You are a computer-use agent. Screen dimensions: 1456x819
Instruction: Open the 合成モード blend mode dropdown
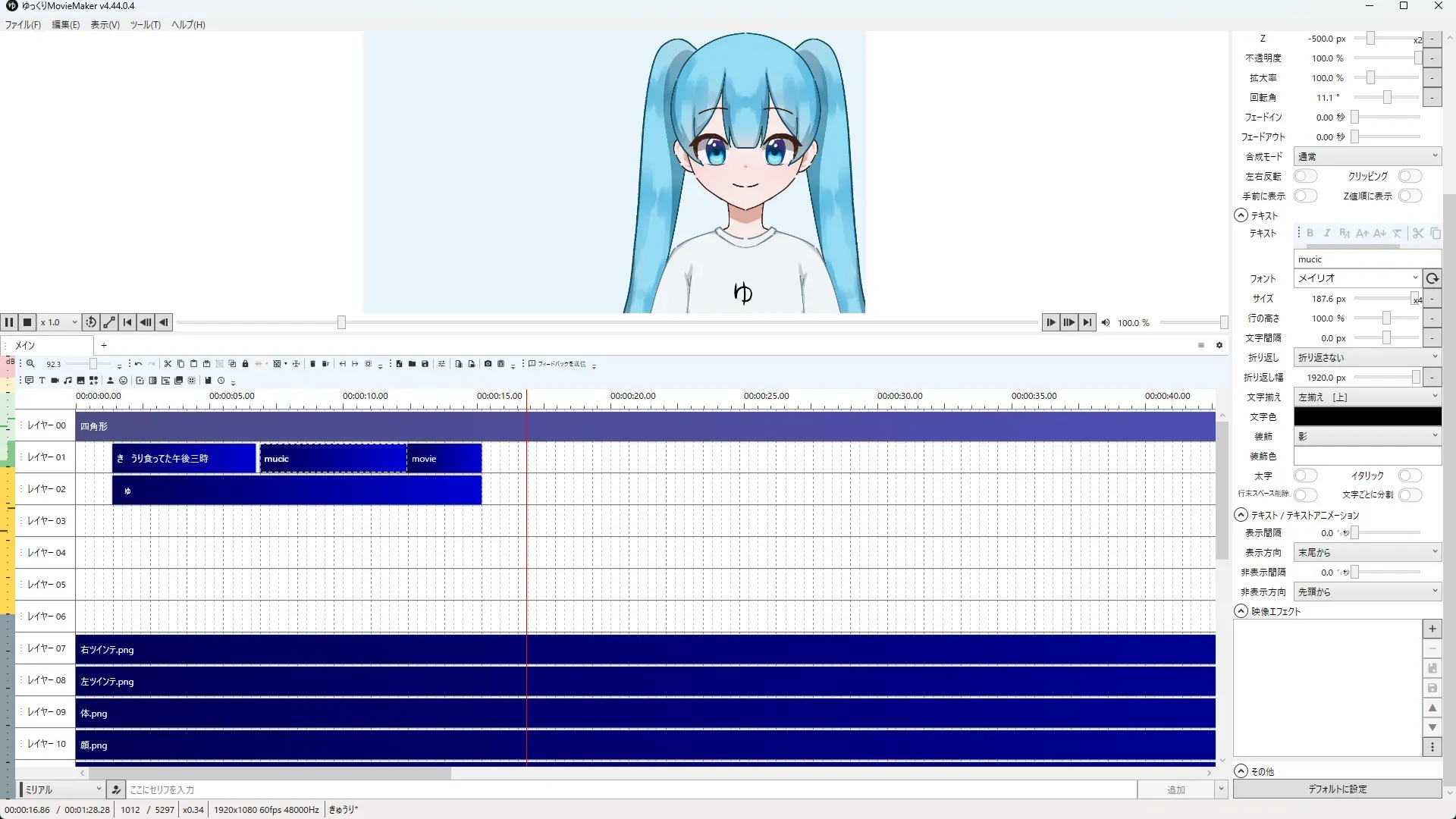[1367, 156]
